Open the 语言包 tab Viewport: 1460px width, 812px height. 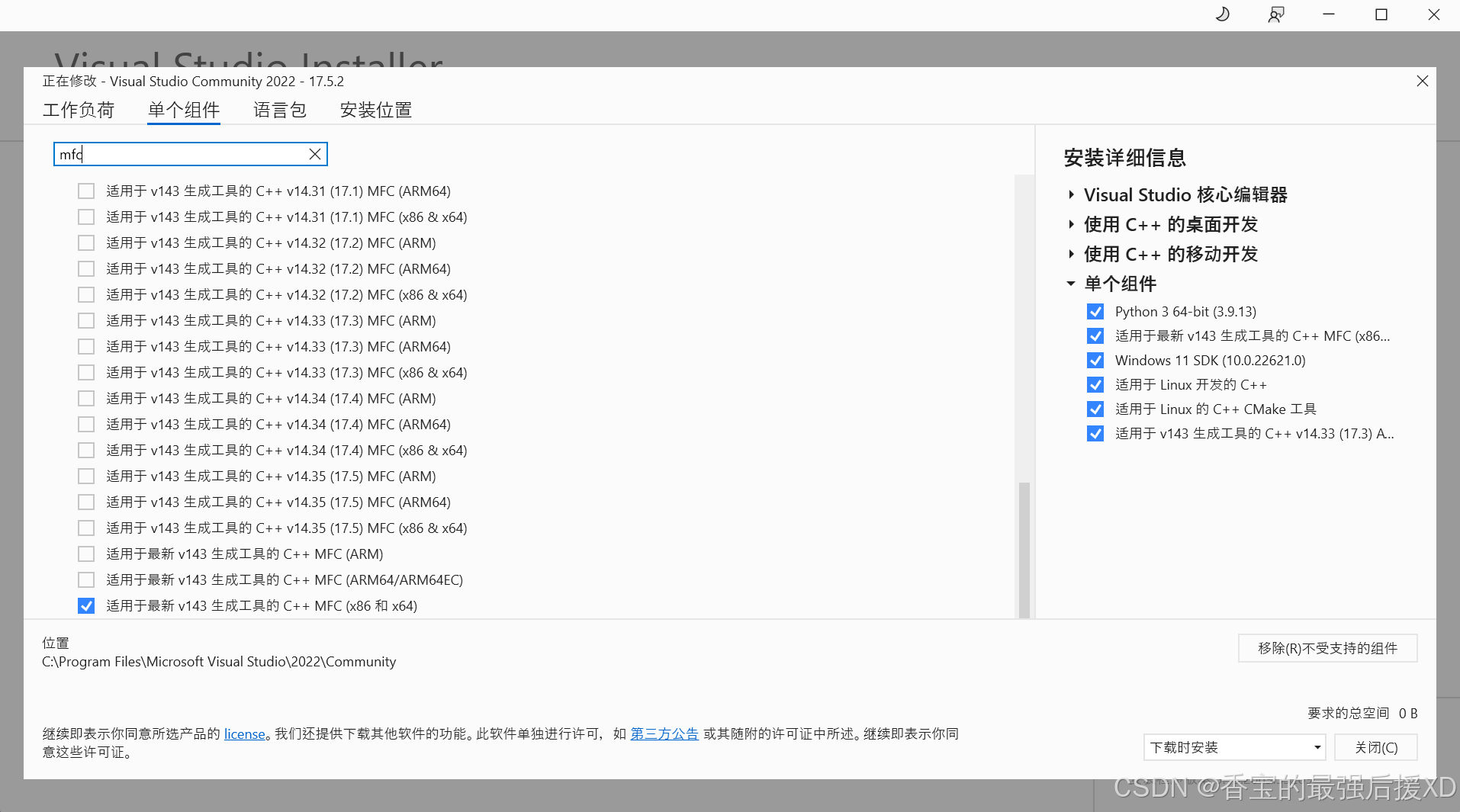[280, 110]
